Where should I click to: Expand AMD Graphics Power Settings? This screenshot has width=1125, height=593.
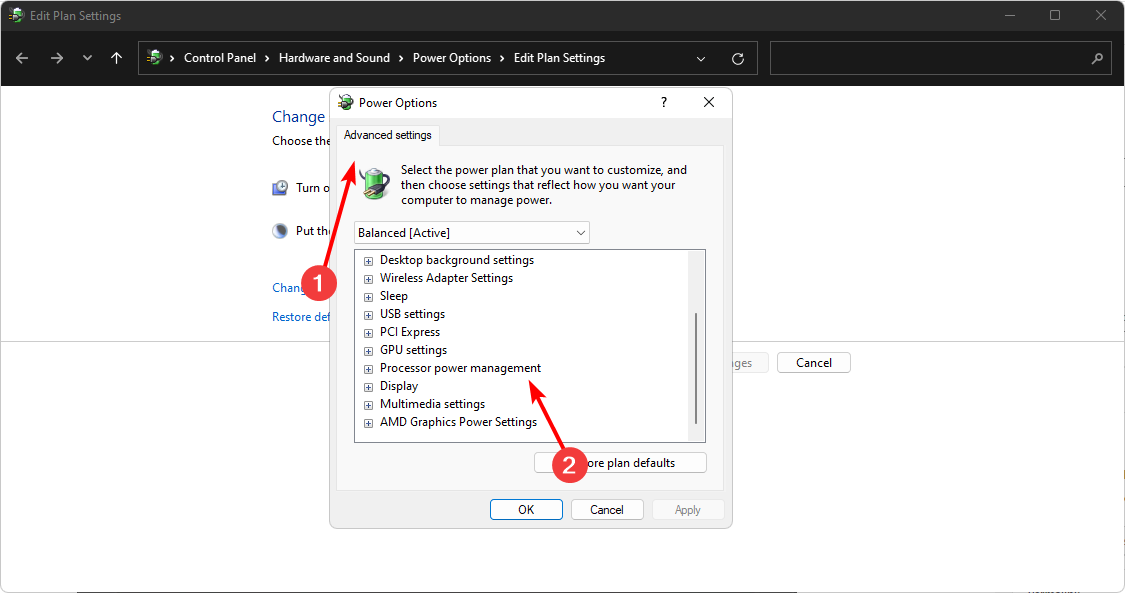pyautogui.click(x=368, y=423)
